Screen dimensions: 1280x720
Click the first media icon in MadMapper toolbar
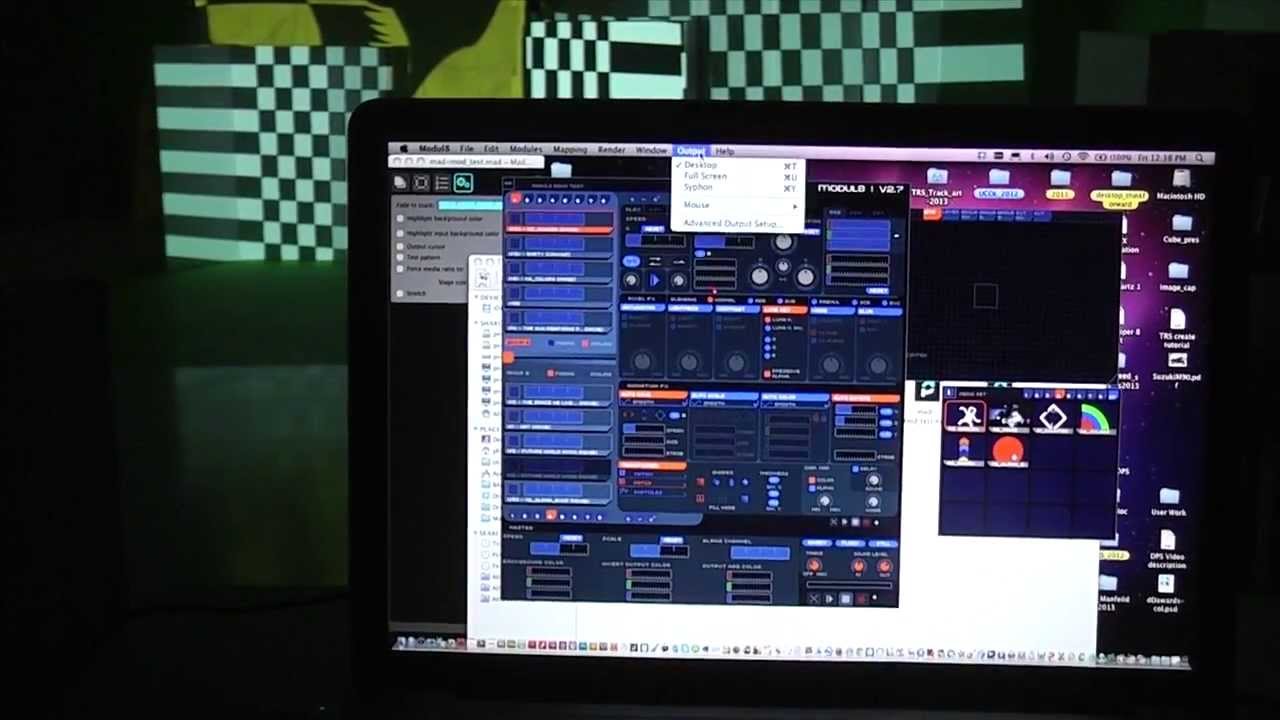[401, 183]
